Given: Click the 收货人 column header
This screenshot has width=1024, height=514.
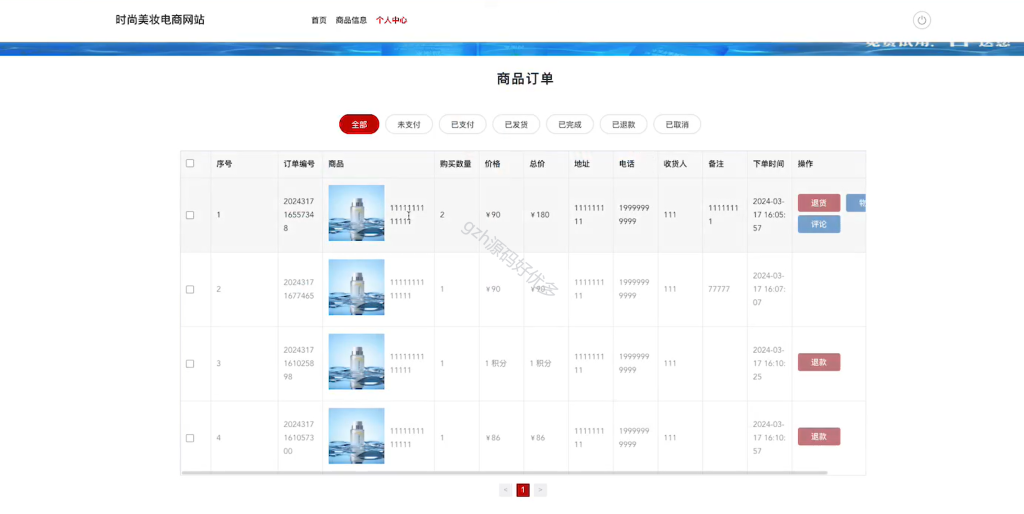Looking at the screenshot, I should 675,164.
